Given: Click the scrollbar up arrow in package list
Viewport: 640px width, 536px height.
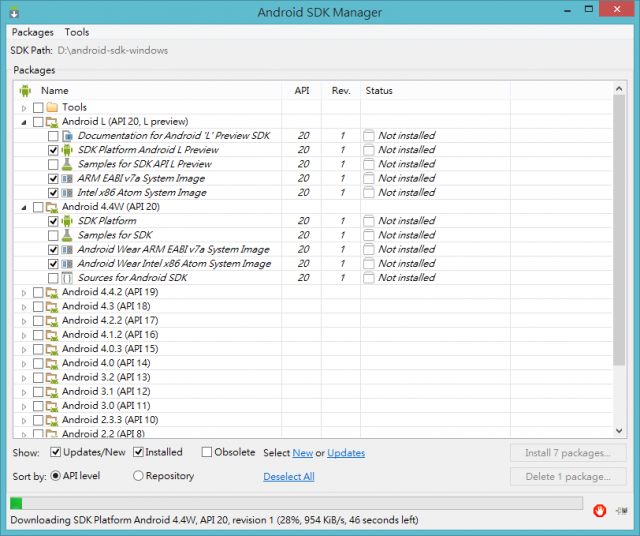Looking at the screenshot, I should 619,89.
